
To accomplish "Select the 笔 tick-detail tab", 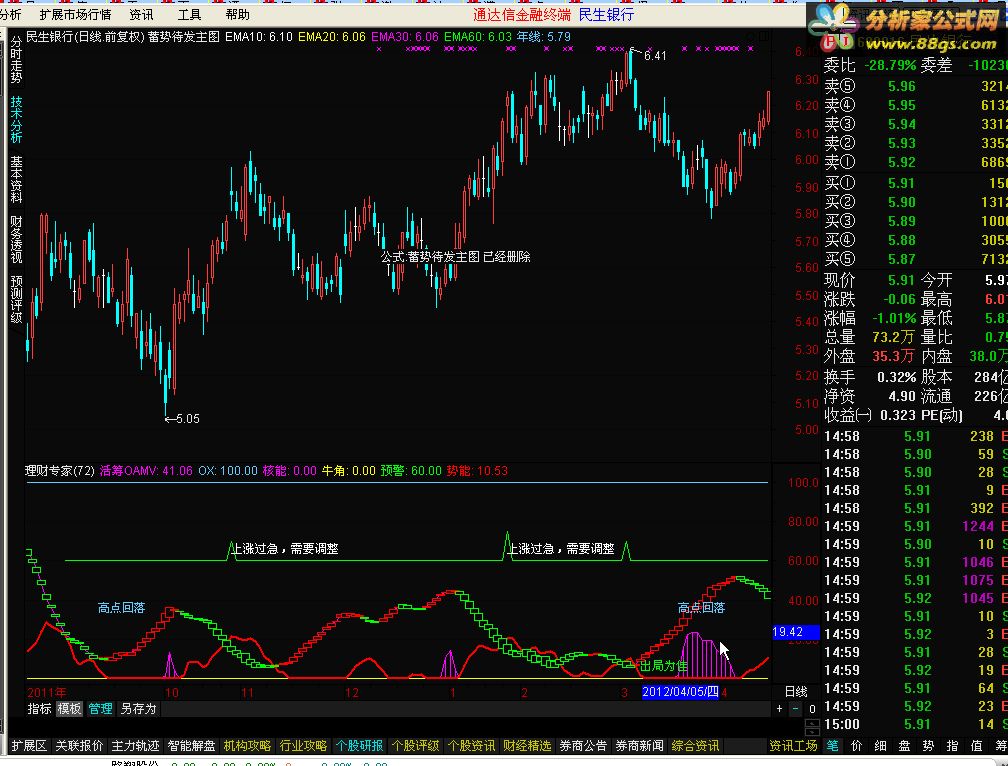I will 832,745.
